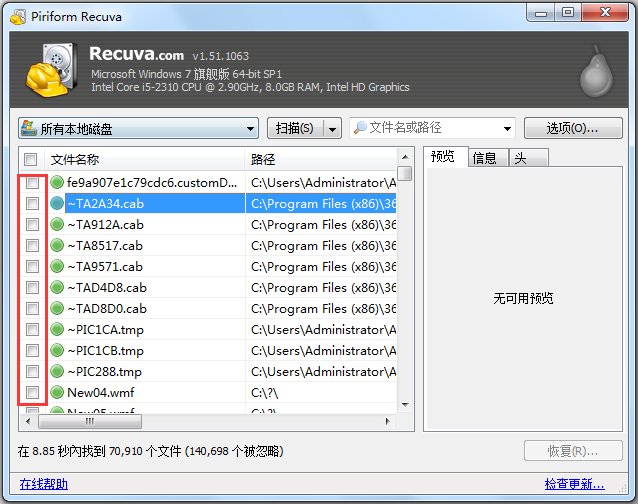
Task: Check the box for New04.wmf
Action: (x=32, y=393)
